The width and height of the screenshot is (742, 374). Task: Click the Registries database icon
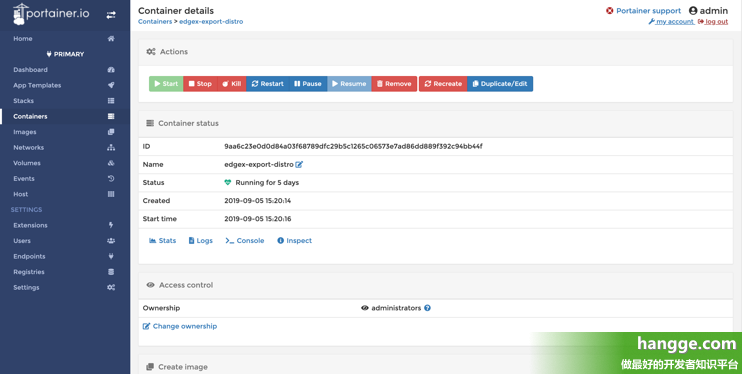(x=111, y=272)
